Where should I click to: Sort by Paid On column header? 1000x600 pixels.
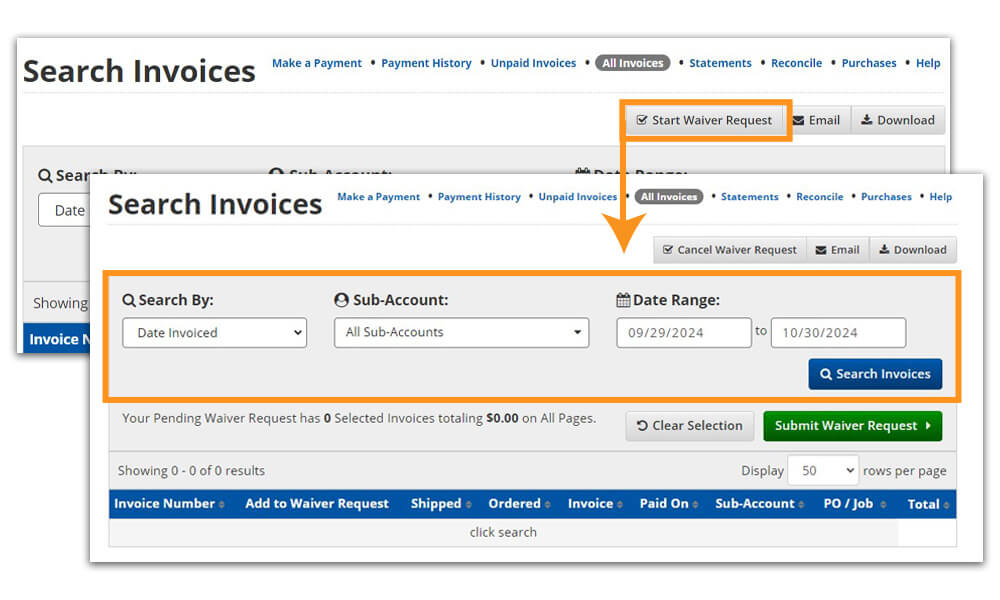pos(668,504)
